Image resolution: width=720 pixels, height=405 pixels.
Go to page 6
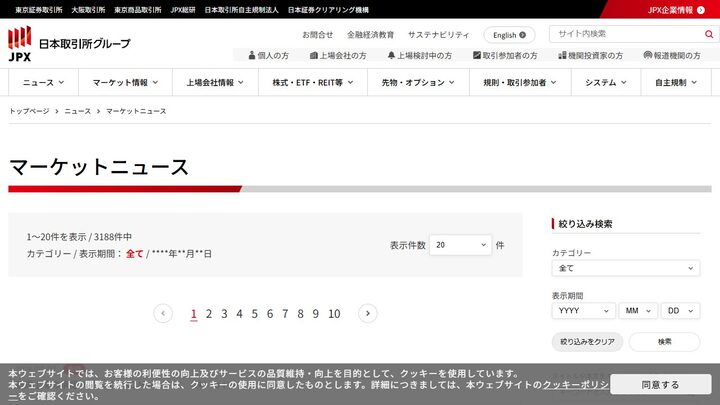270,314
